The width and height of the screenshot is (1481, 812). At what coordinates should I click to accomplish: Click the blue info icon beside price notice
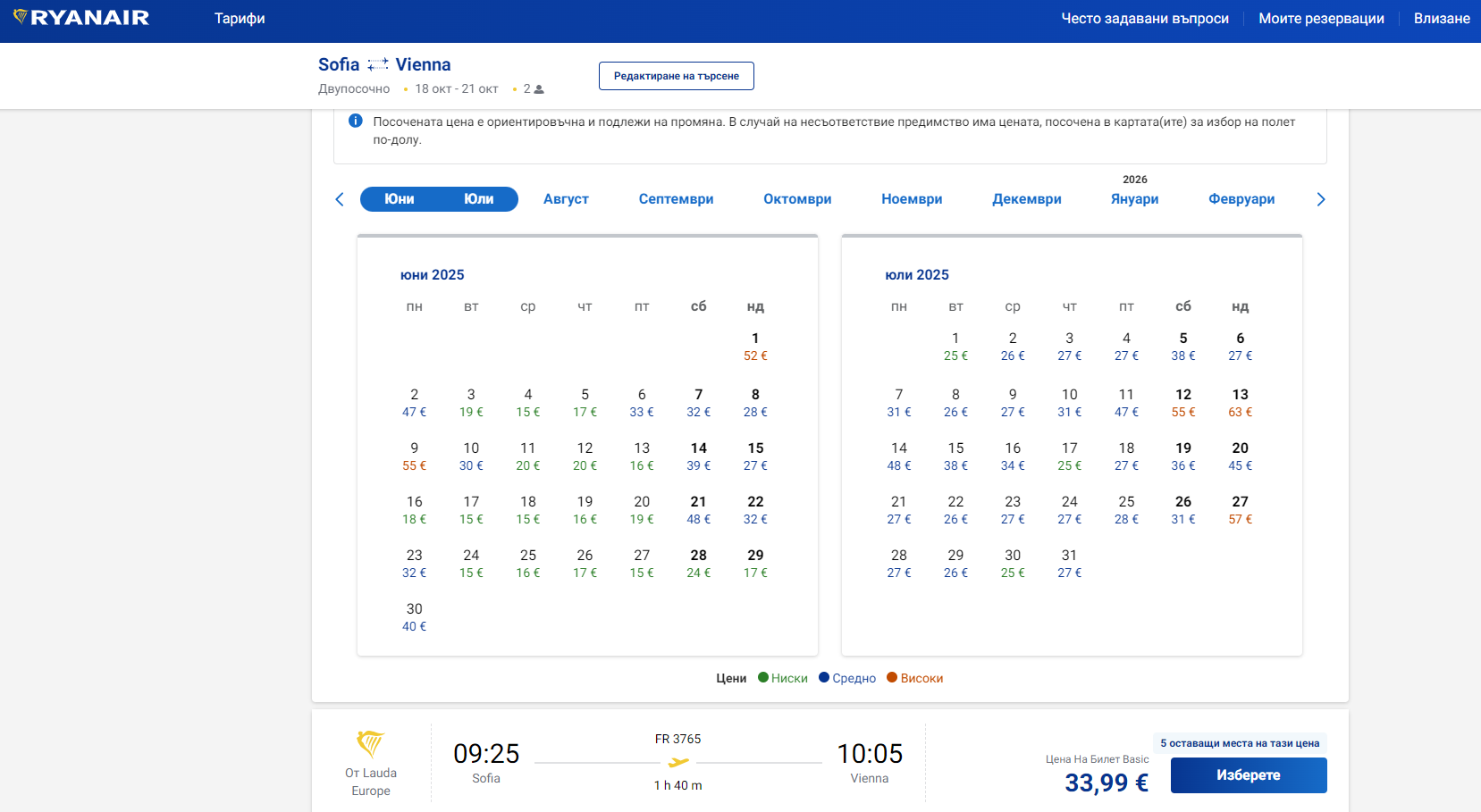(355, 121)
